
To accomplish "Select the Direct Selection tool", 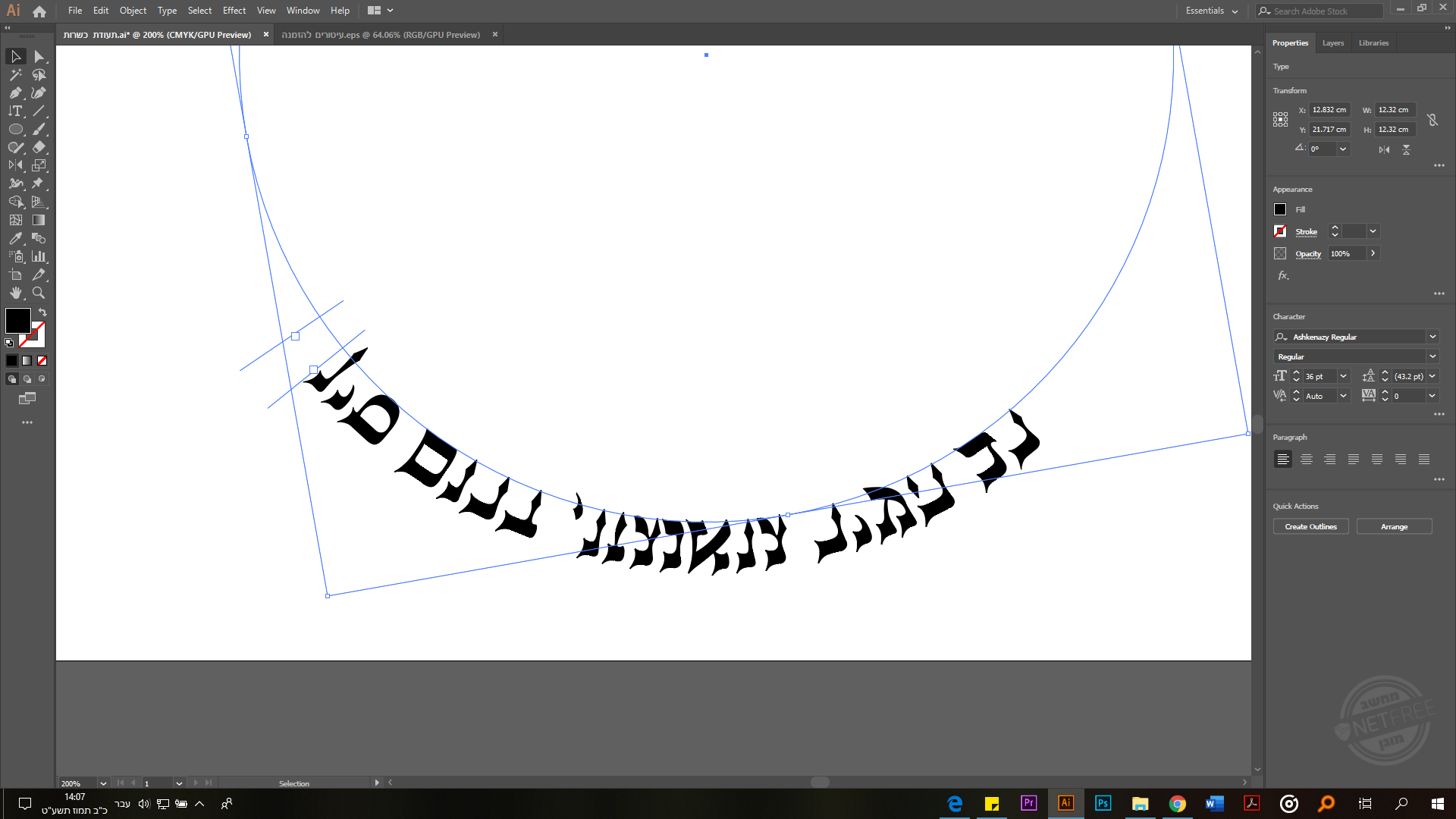I will [x=40, y=56].
